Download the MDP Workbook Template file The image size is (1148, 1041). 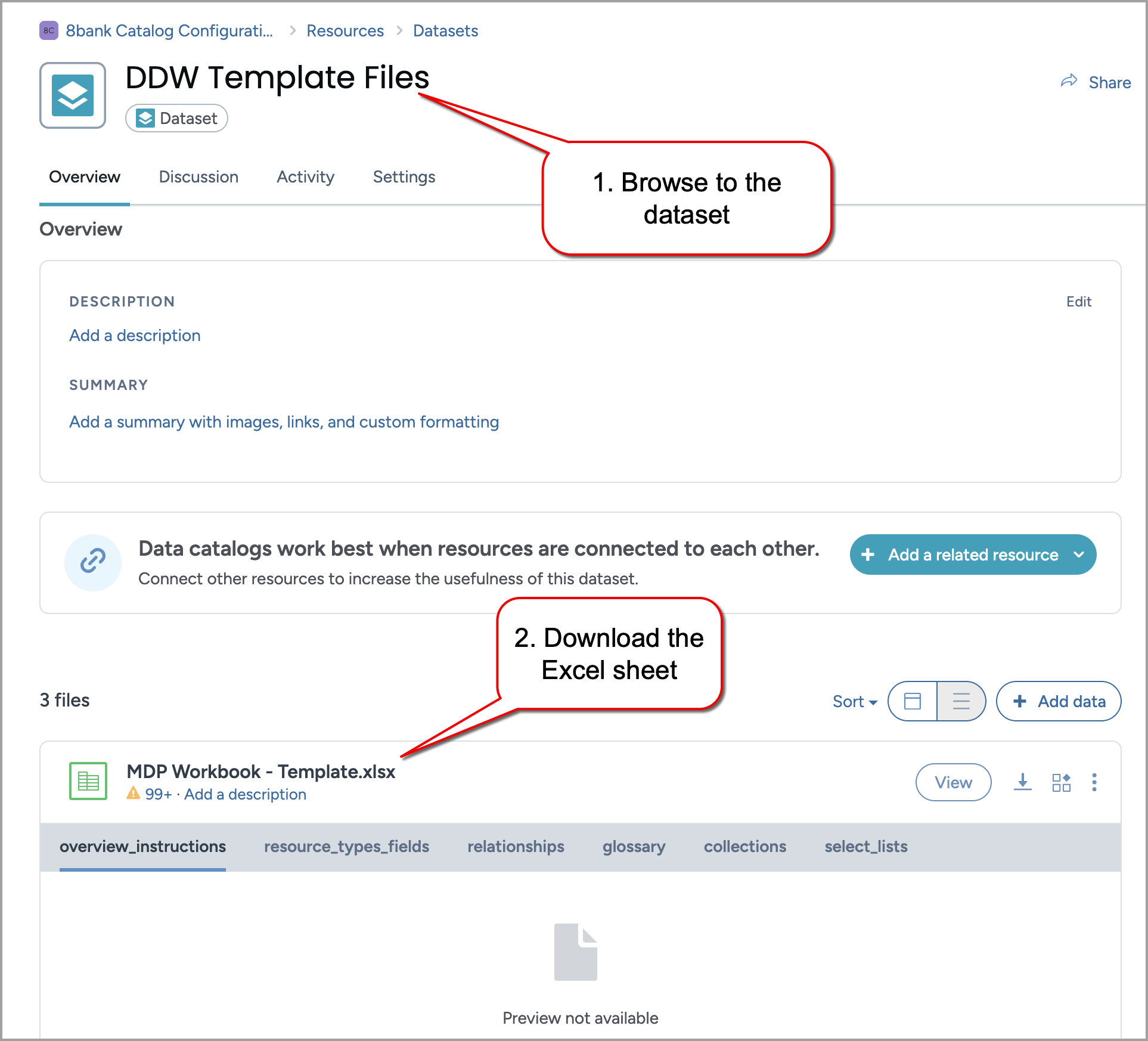point(1023,782)
